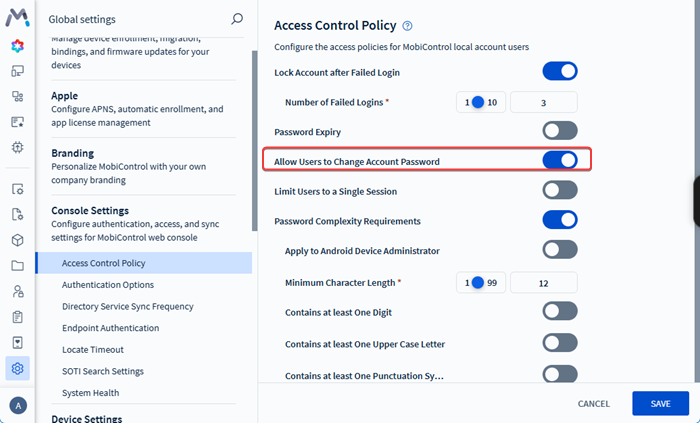
Task: Click the Number of Failed Logins slider
Action: click(478, 102)
